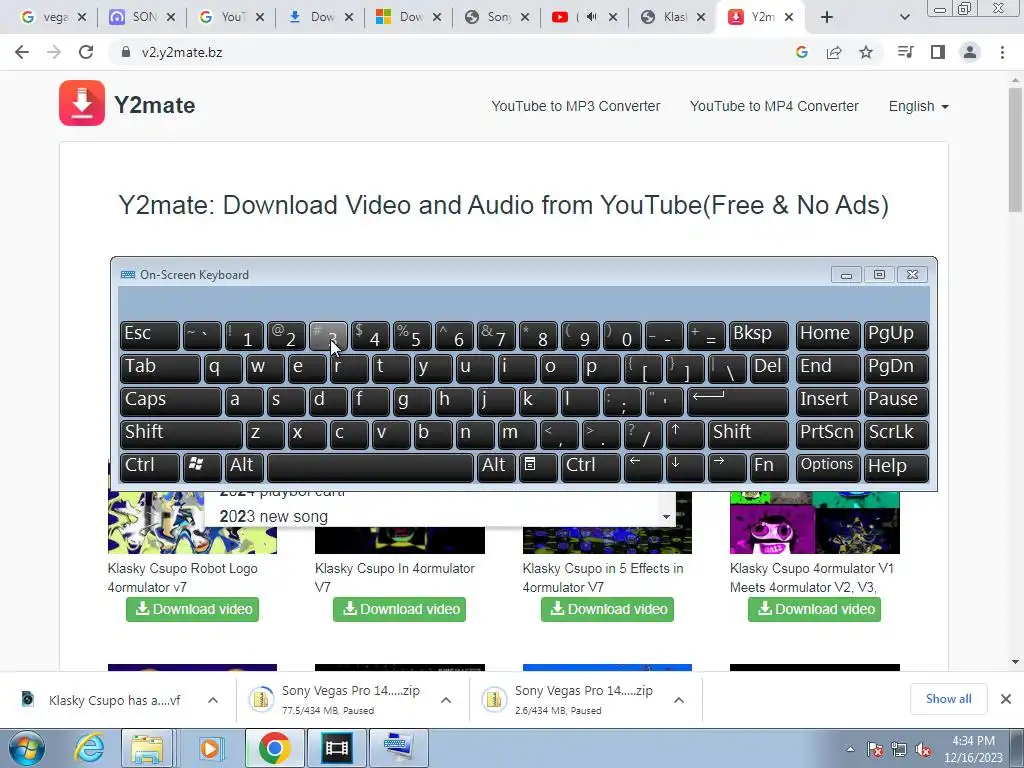
Task: Expand options for the 77.5/434 MB download
Action: pos(446,700)
